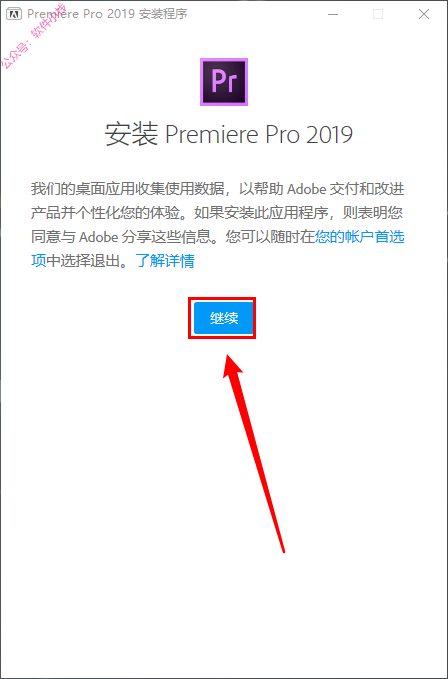Click the text 中选择退出 after the link
The image size is (448, 679).
tap(84, 261)
